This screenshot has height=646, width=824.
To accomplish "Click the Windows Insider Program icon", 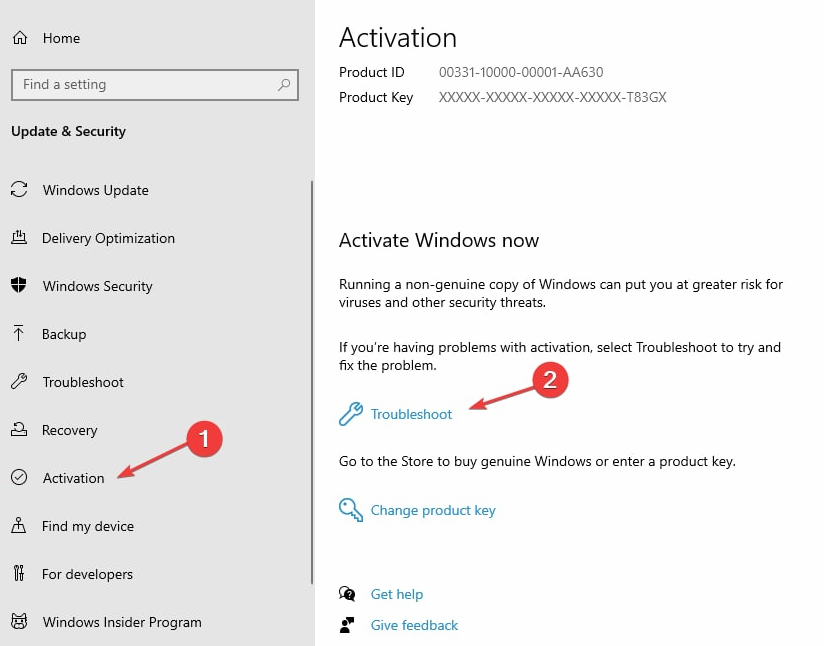I will (19, 622).
